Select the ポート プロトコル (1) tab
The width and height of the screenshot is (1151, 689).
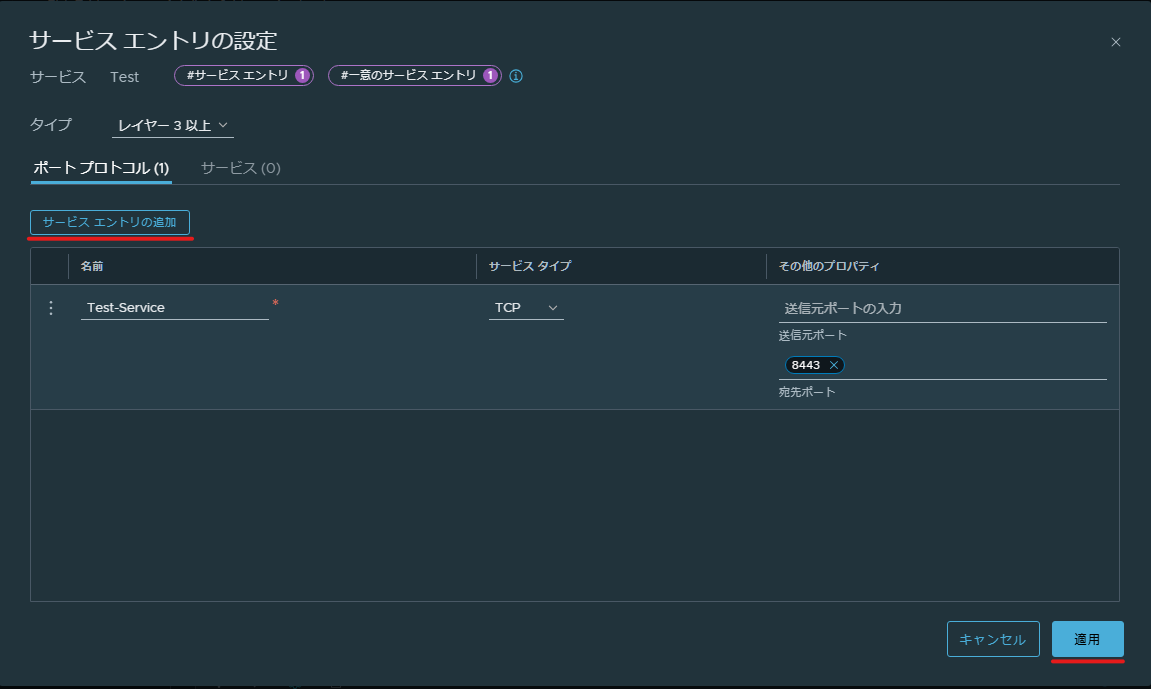click(x=101, y=168)
